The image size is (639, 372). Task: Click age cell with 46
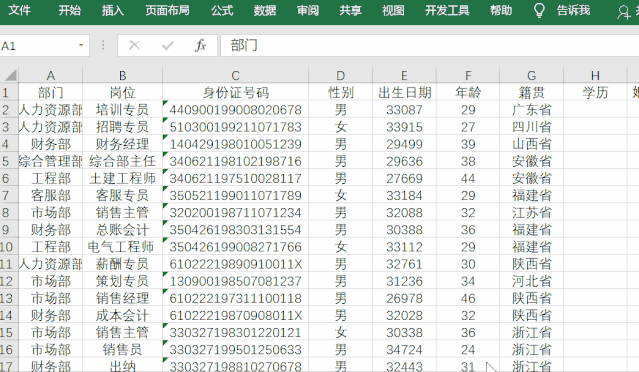468,298
